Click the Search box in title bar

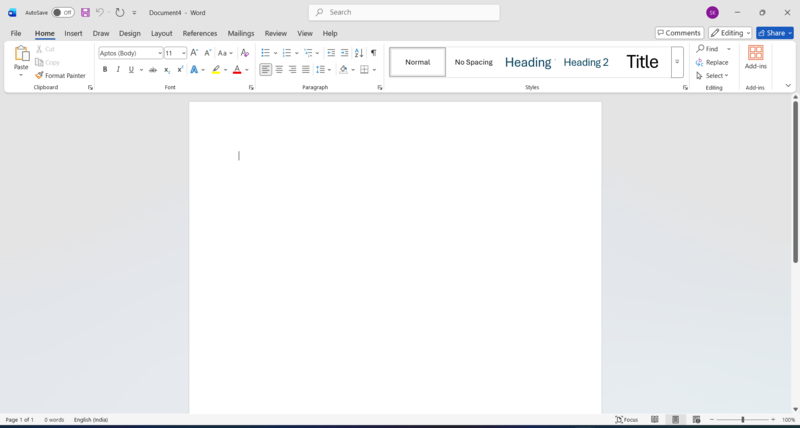pyautogui.click(x=404, y=12)
